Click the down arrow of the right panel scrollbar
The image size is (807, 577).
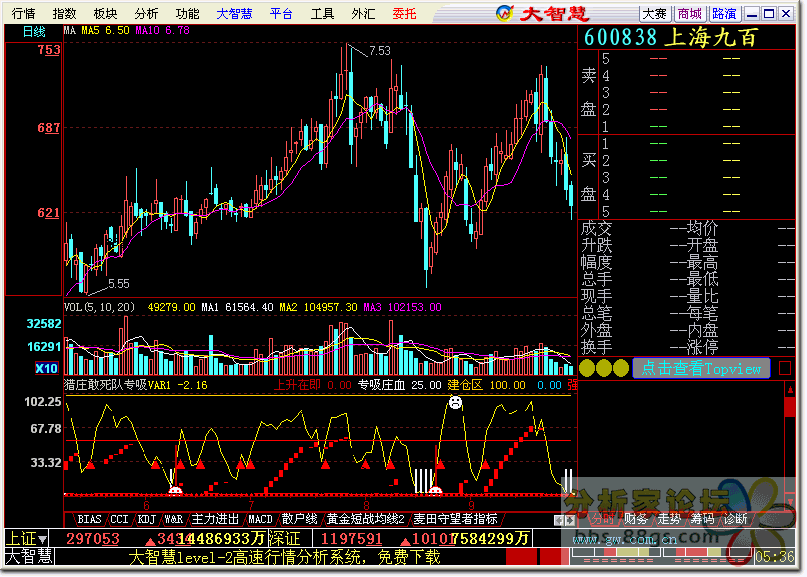point(790,501)
